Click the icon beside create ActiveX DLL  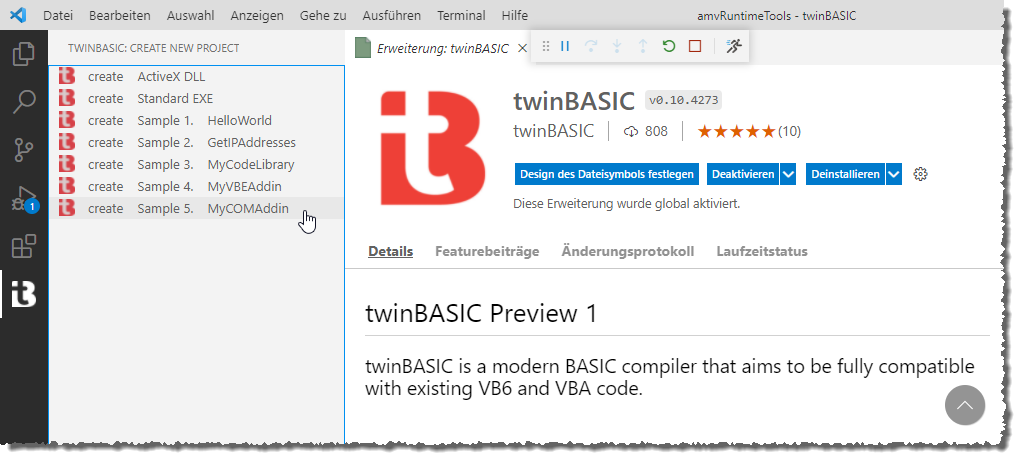66,76
